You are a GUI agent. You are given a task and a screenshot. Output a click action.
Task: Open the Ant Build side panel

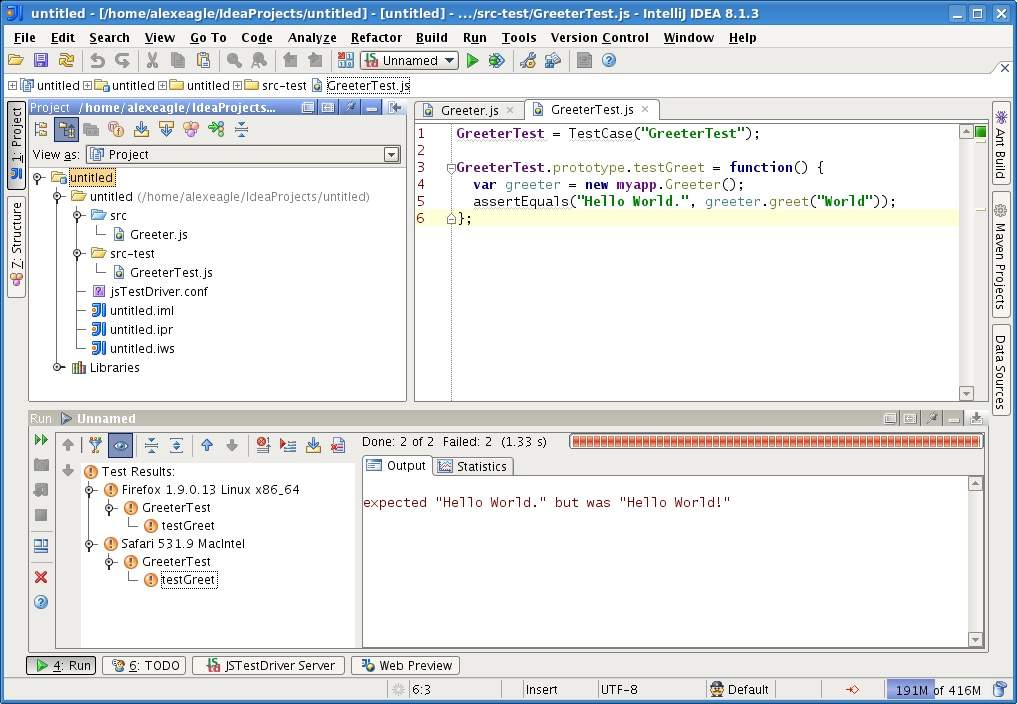[1000, 144]
